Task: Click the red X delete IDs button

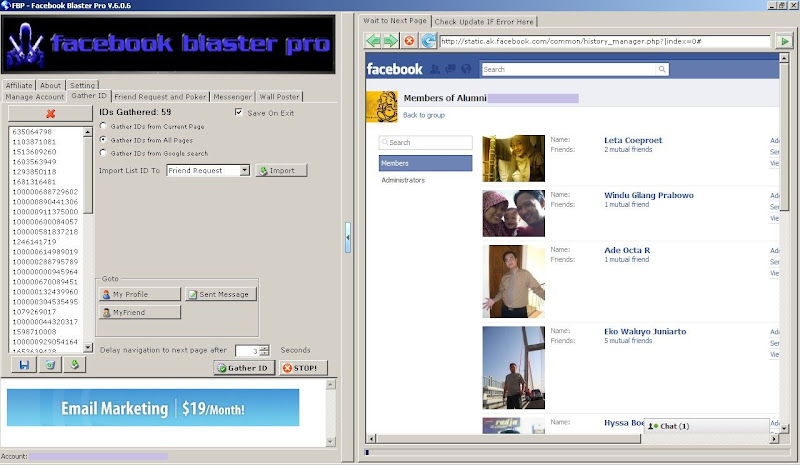Action: coord(50,113)
